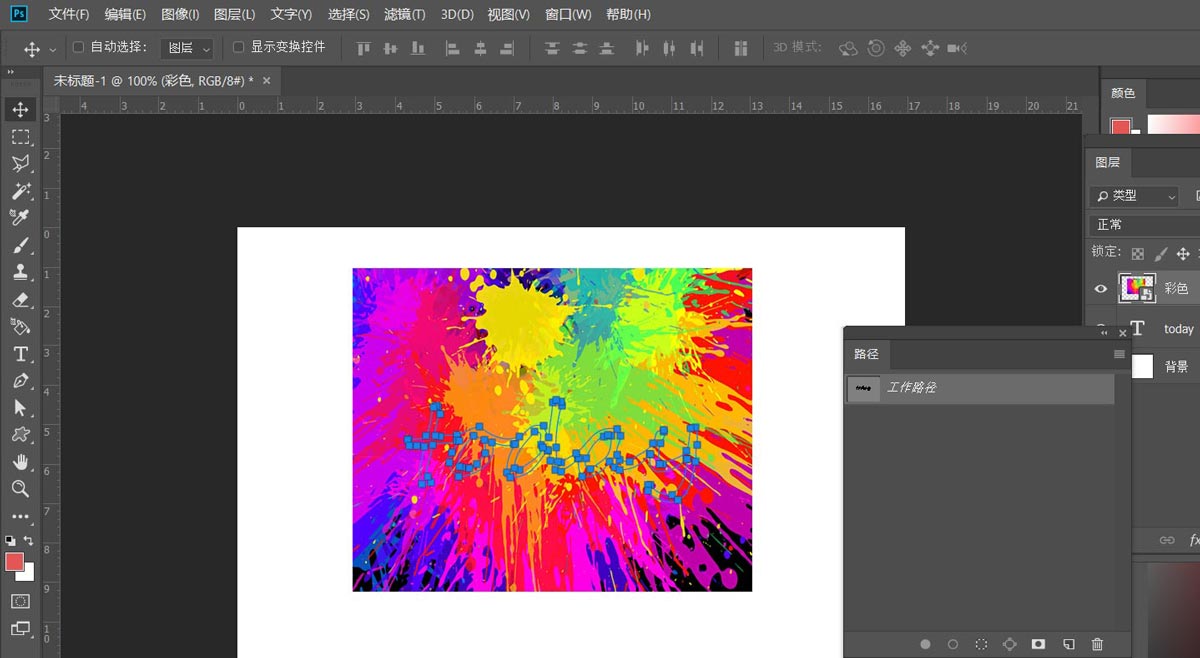This screenshot has width=1200, height=658.
Task: Select the Polygonal Lasso tool
Action: [20, 164]
